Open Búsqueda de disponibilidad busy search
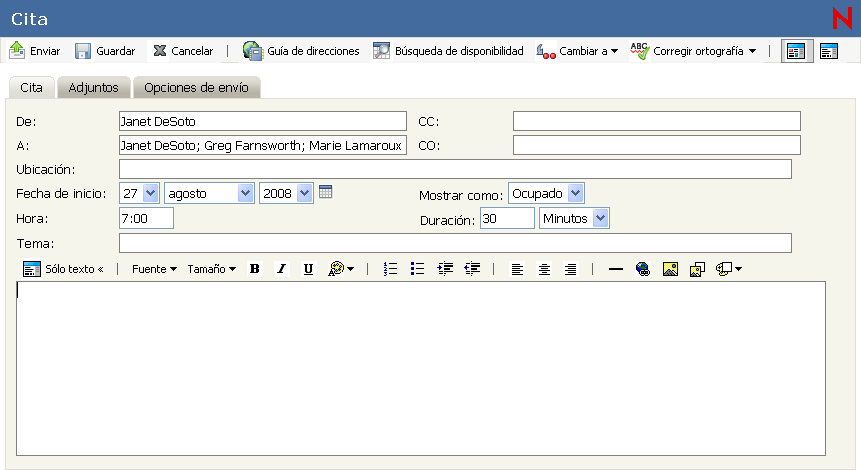Viewport: 861px width, 470px height. point(448,51)
